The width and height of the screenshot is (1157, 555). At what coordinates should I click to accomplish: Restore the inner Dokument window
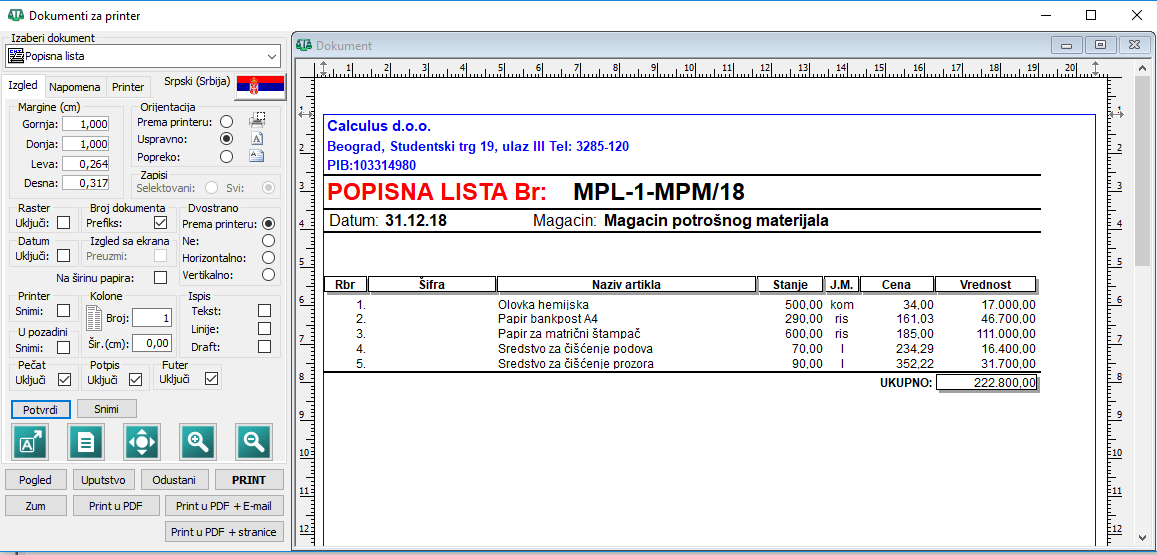pos(1100,45)
